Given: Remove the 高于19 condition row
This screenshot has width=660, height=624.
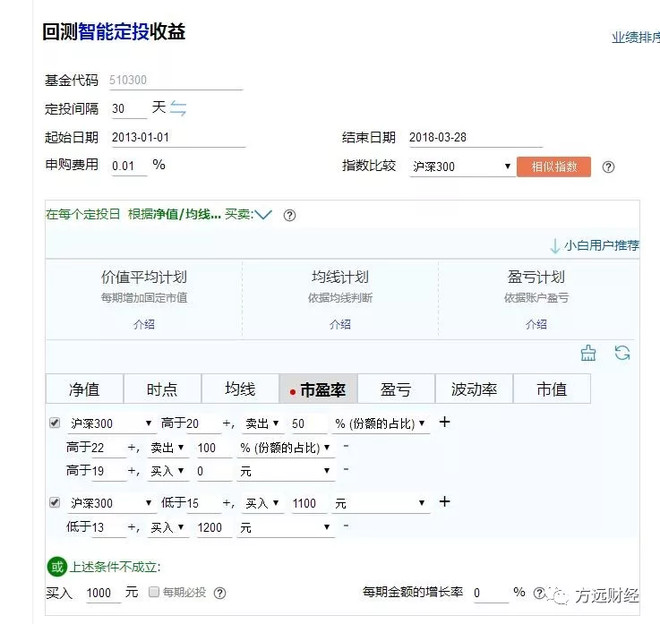Looking at the screenshot, I should coord(346,469).
